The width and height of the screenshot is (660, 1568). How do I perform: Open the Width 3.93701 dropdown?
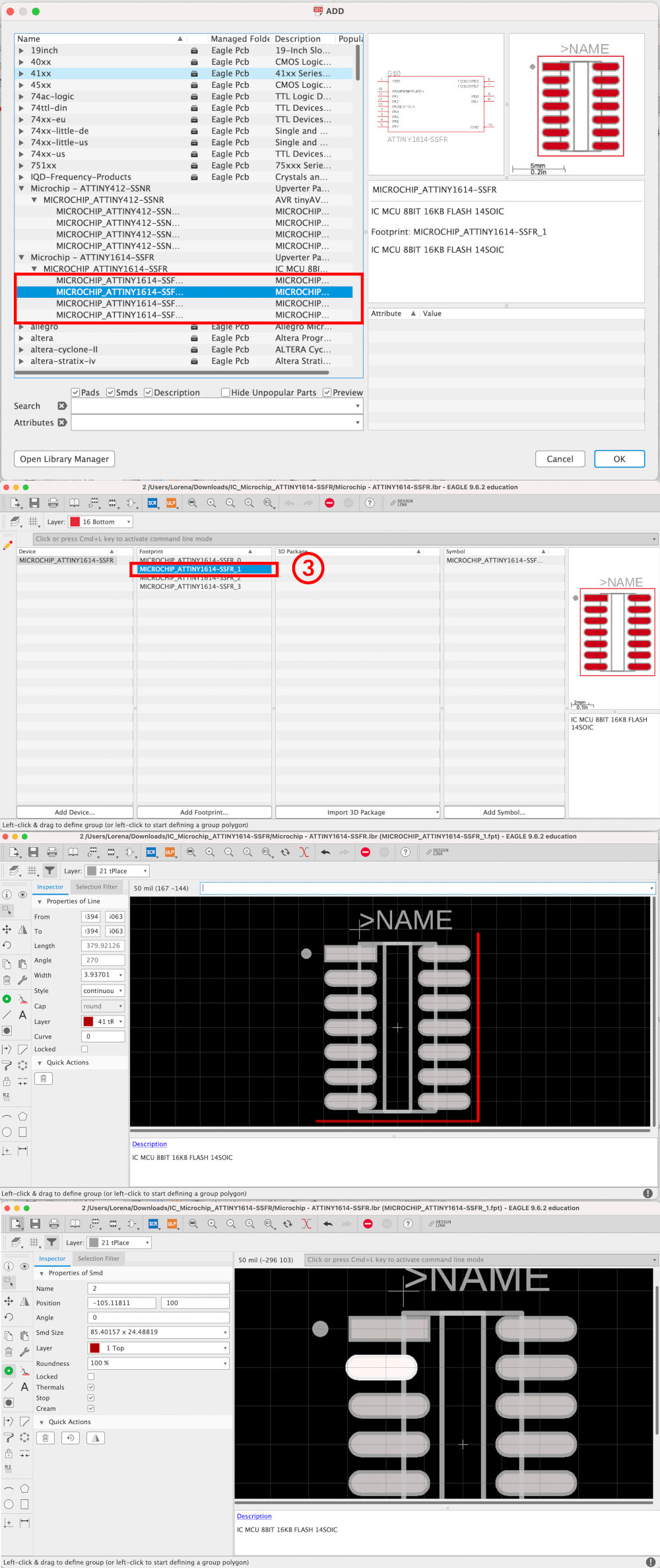[103, 974]
